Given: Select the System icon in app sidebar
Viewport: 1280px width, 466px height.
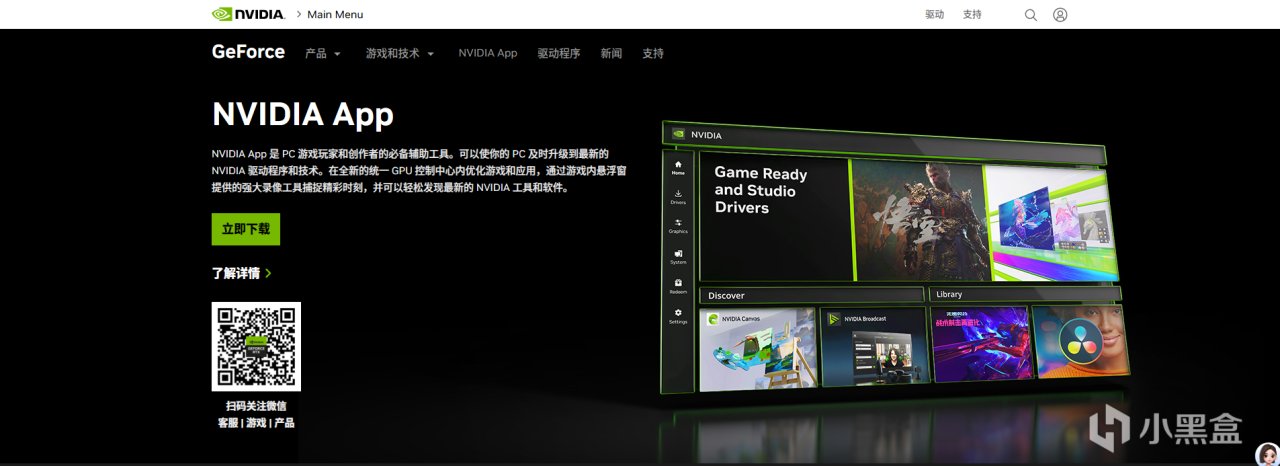Looking at the screenshot, I should [678, 256].
